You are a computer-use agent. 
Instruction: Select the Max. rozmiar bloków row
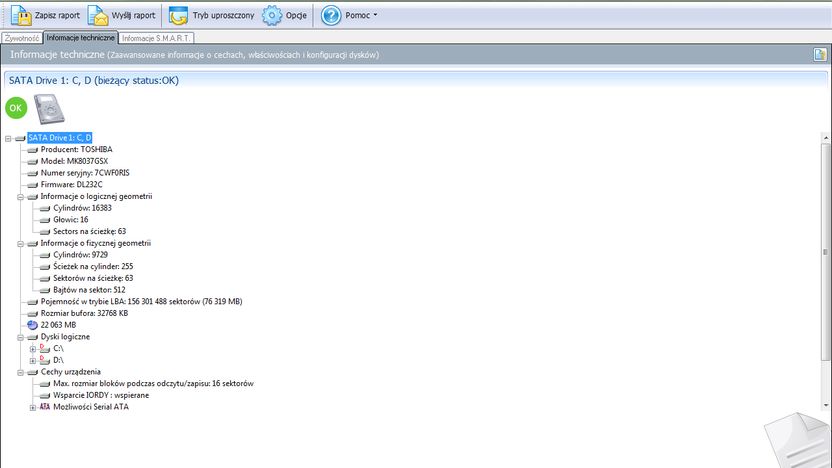(x=153, y=384)
